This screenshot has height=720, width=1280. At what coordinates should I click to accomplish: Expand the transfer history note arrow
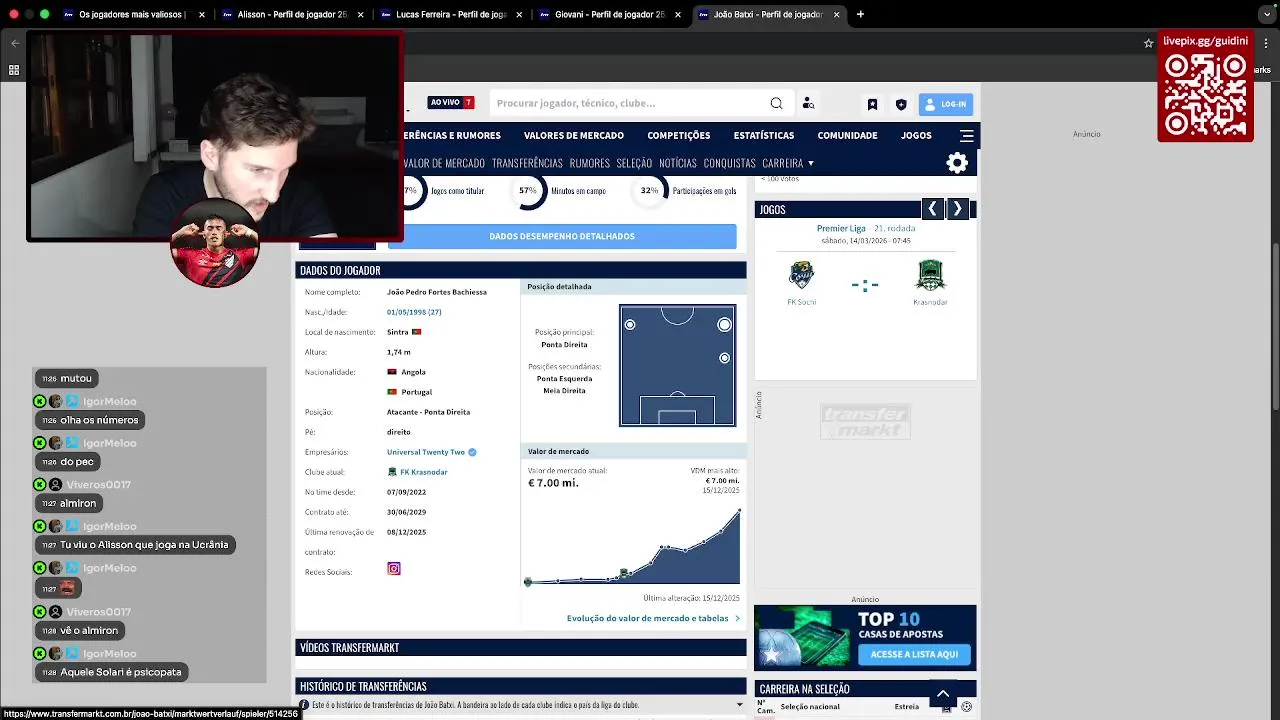click(739, 704)
